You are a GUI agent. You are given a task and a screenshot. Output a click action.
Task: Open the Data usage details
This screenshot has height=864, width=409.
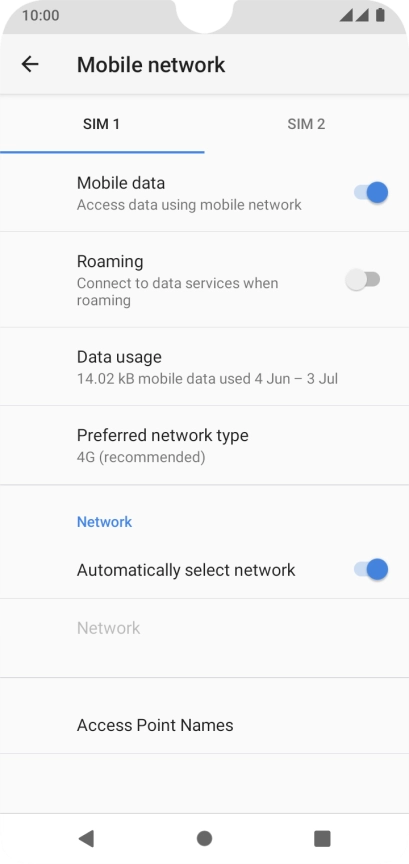click(204, 367)
